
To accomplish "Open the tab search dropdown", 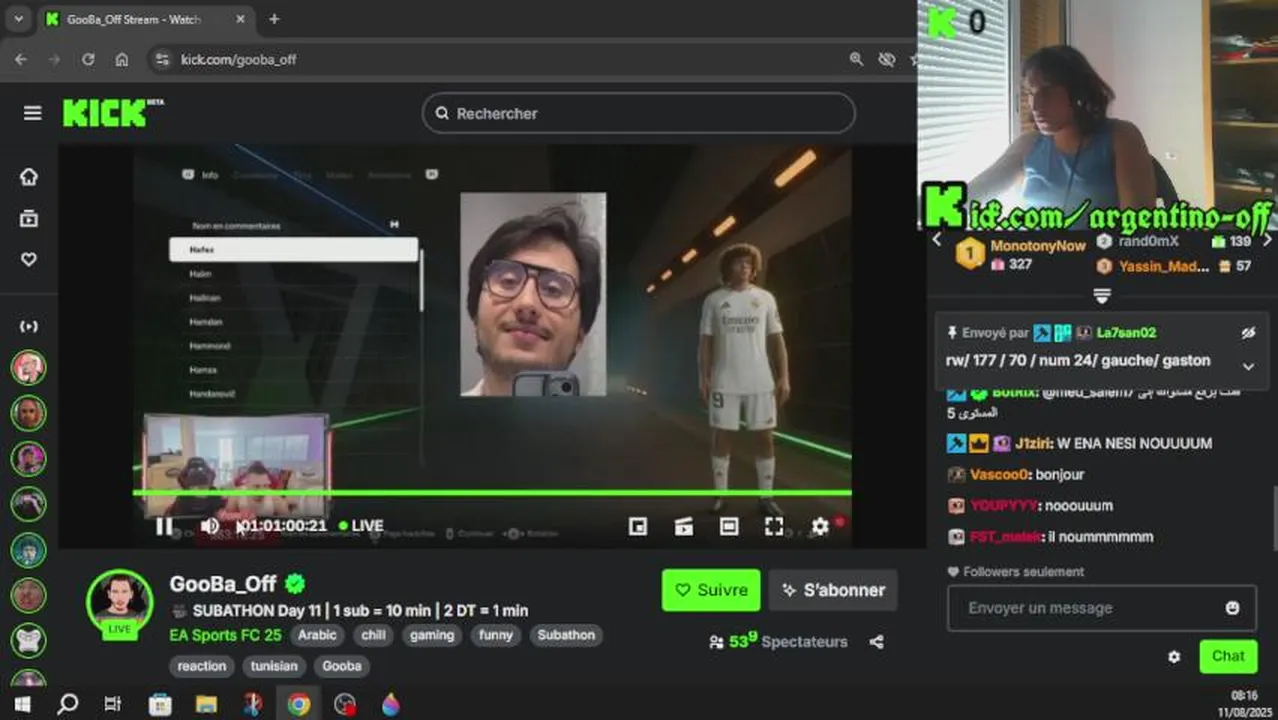I will click(x=18, y=19).
